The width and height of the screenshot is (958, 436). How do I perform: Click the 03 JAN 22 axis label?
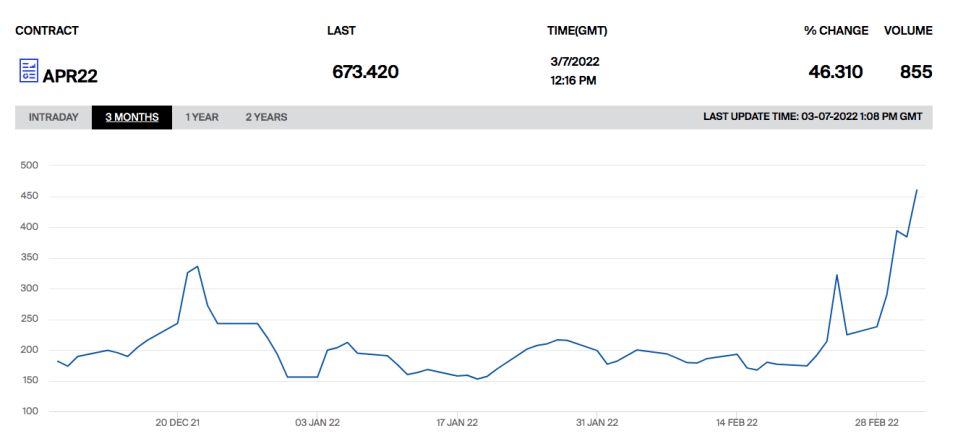tap(317, 423)
